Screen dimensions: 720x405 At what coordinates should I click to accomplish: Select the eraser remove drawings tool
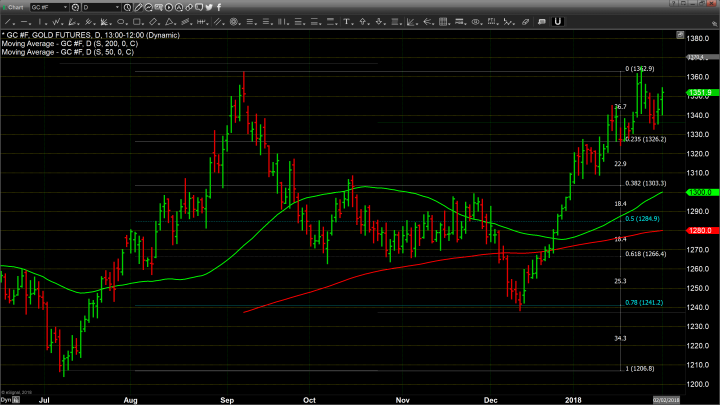click(x=525, y=22)
